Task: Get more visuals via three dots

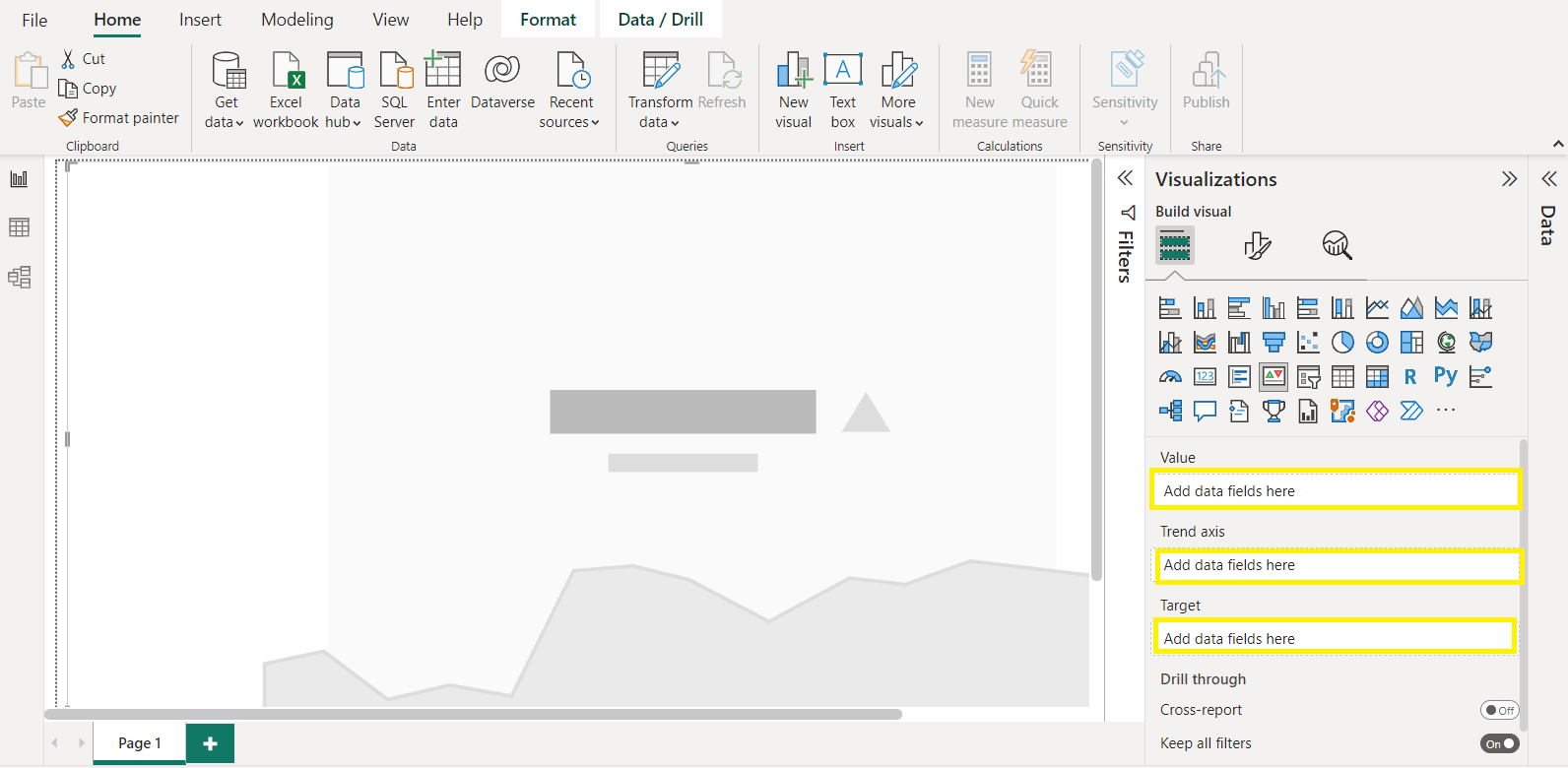Action: [x=1446, y=410]
